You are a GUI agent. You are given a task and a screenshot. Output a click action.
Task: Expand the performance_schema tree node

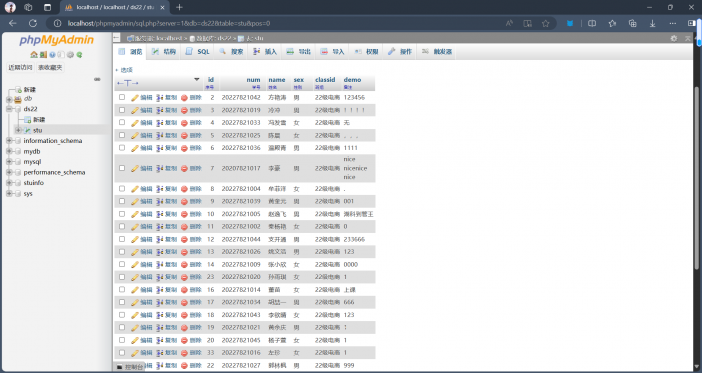point(9,172)
